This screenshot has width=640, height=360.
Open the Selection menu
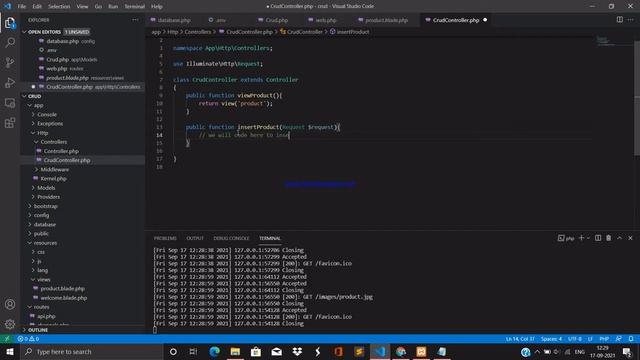pyautogui.click(x=59, y=7)
